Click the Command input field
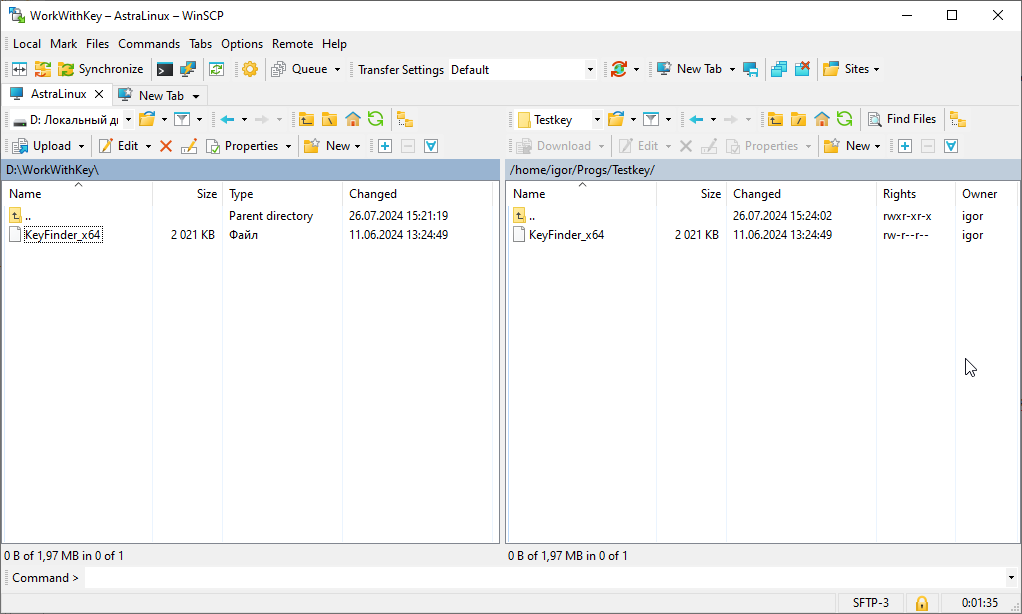This screenshot has height=614, width=1022. (x=545, y=578)
